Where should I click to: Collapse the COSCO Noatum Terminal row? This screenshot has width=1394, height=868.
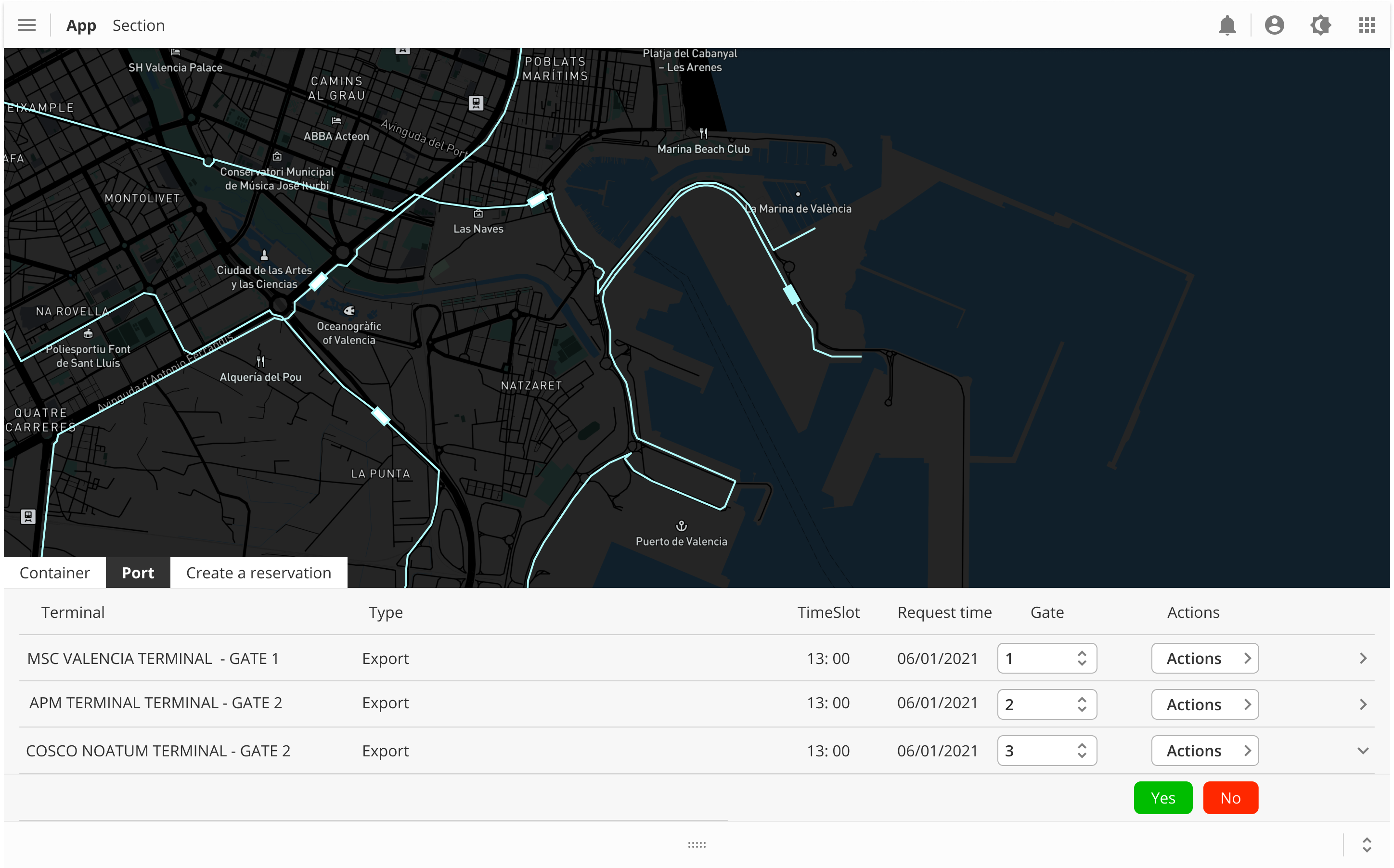point(1362,751)
